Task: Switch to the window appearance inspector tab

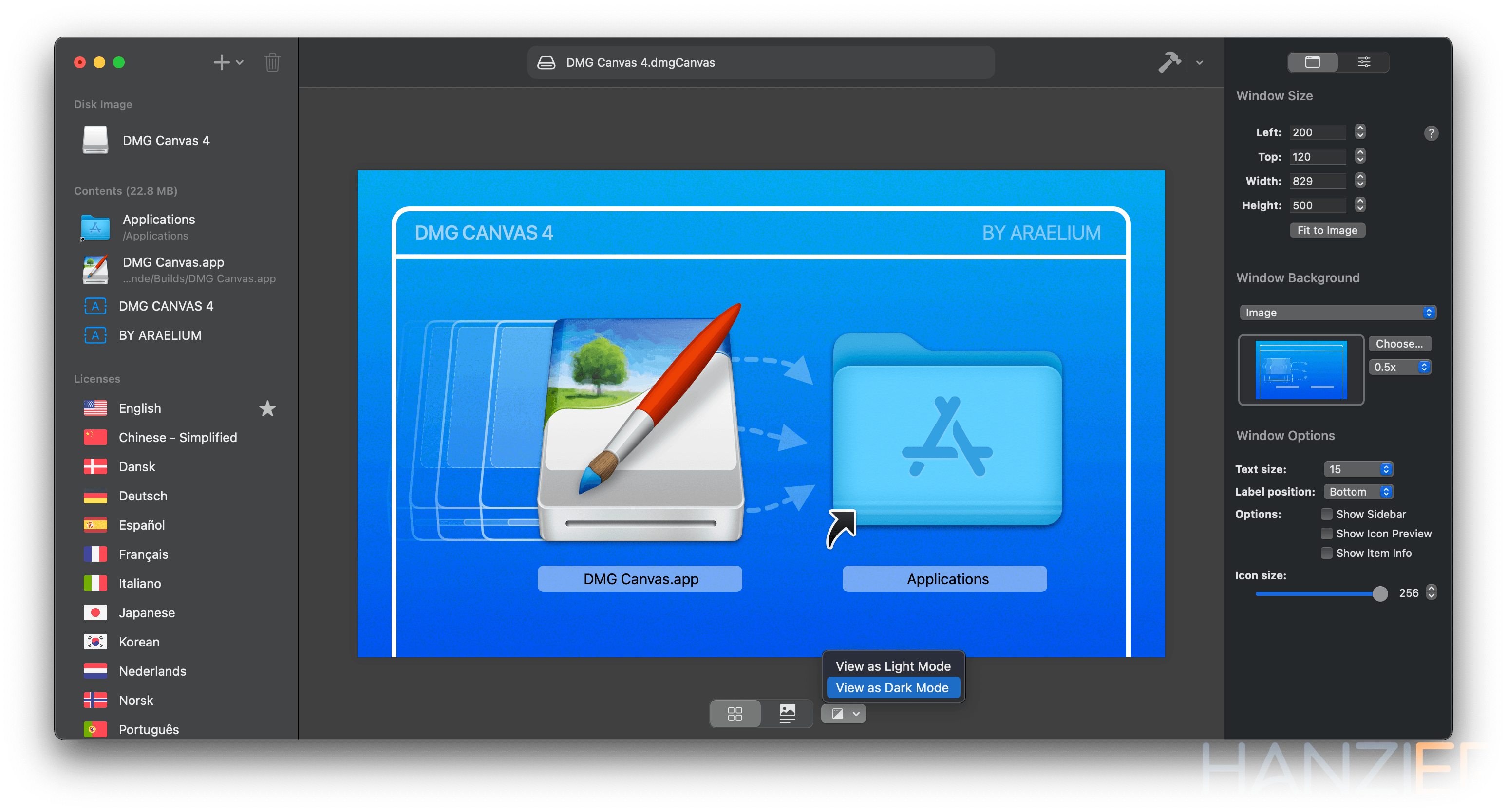Action: click(x=1312, y=62)
